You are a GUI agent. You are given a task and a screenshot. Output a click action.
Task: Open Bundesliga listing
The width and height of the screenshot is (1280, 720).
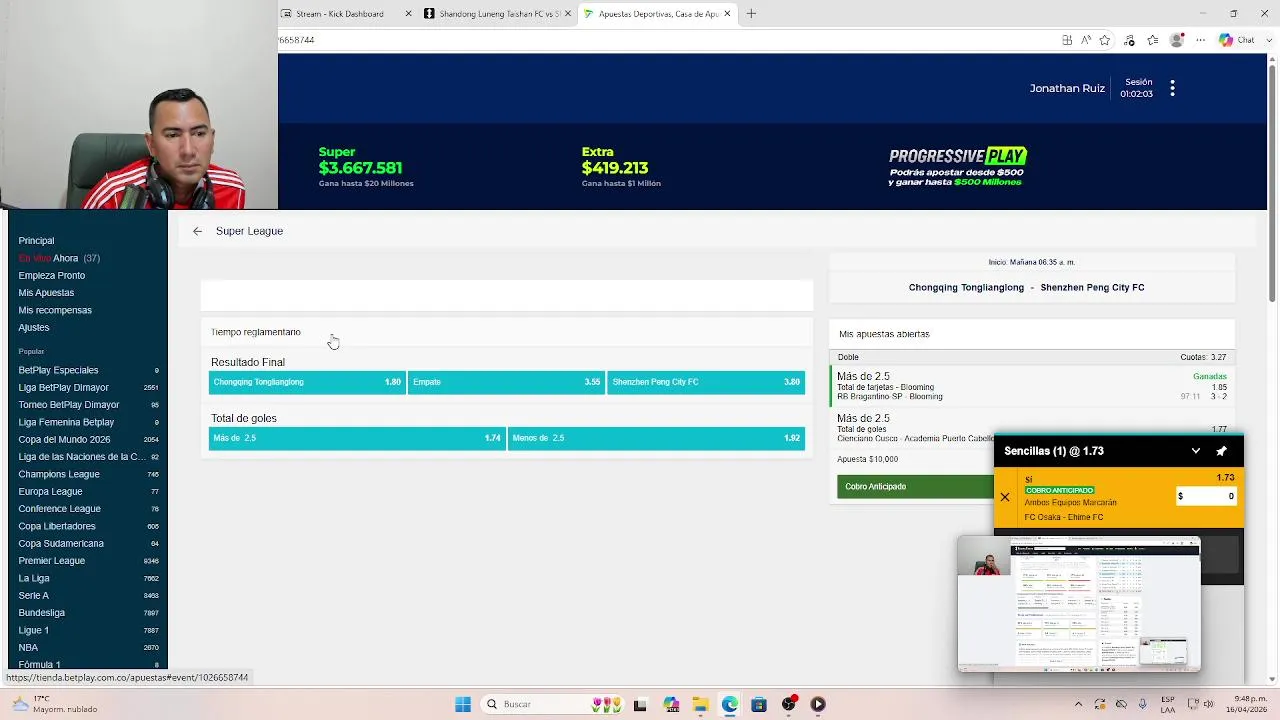[88, 613]
